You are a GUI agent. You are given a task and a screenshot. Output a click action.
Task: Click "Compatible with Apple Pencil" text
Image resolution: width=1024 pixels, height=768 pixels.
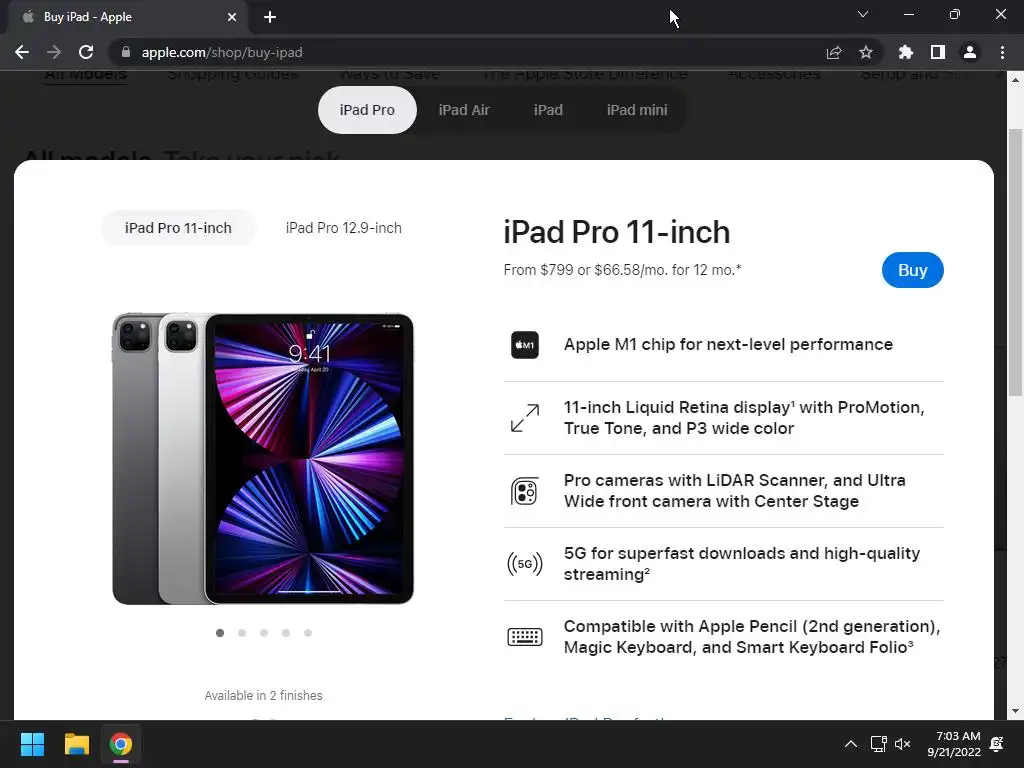click(x=752, y=637)
